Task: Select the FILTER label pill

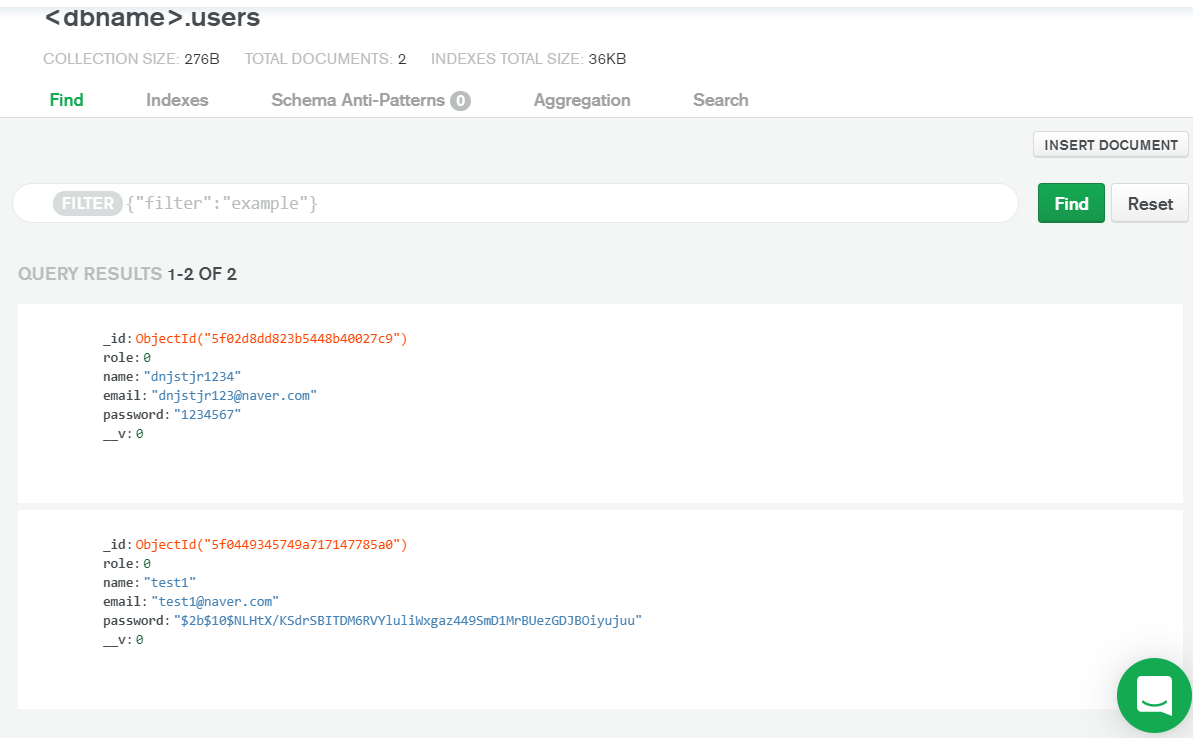Action: [88, 203]
